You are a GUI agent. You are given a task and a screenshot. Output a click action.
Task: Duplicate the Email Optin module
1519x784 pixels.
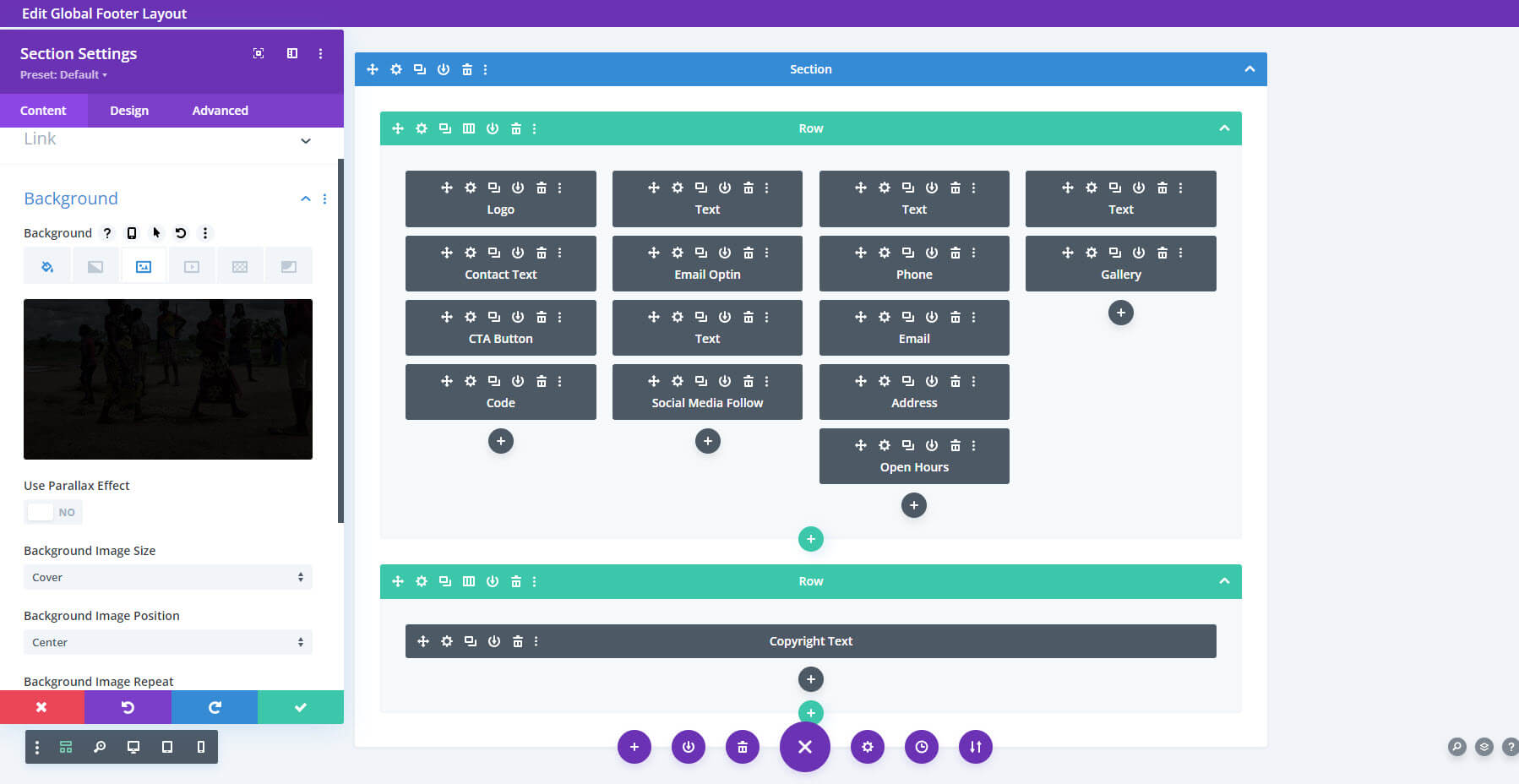coord(700,252)
